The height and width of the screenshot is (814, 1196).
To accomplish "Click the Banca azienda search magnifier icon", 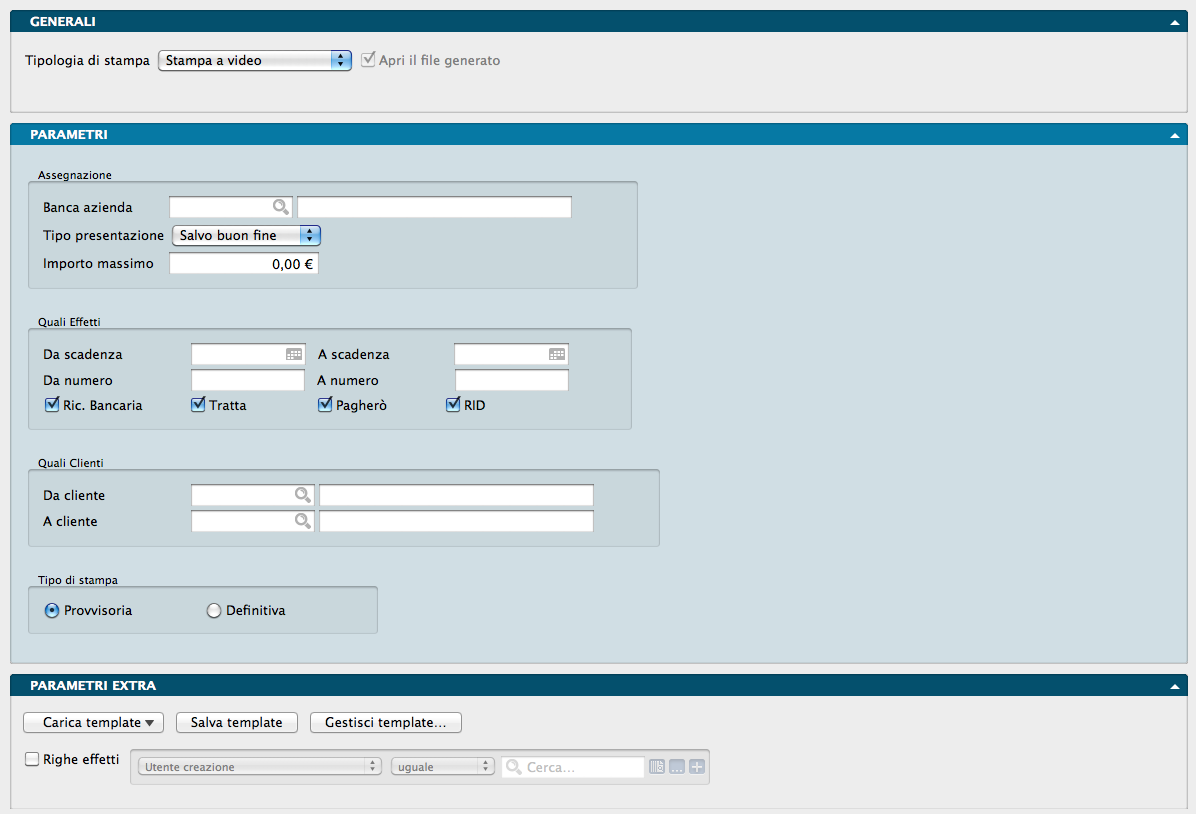I will click(281, 207).
